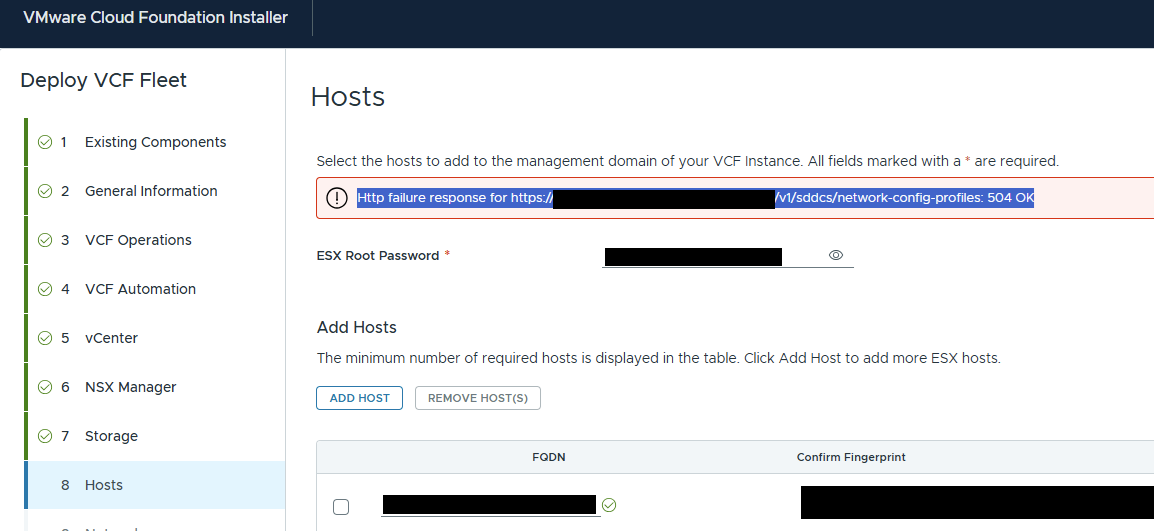Screen dimensions: 1154x531
Task: Open the Existing Components wizard step
Action: coord(155,142)
